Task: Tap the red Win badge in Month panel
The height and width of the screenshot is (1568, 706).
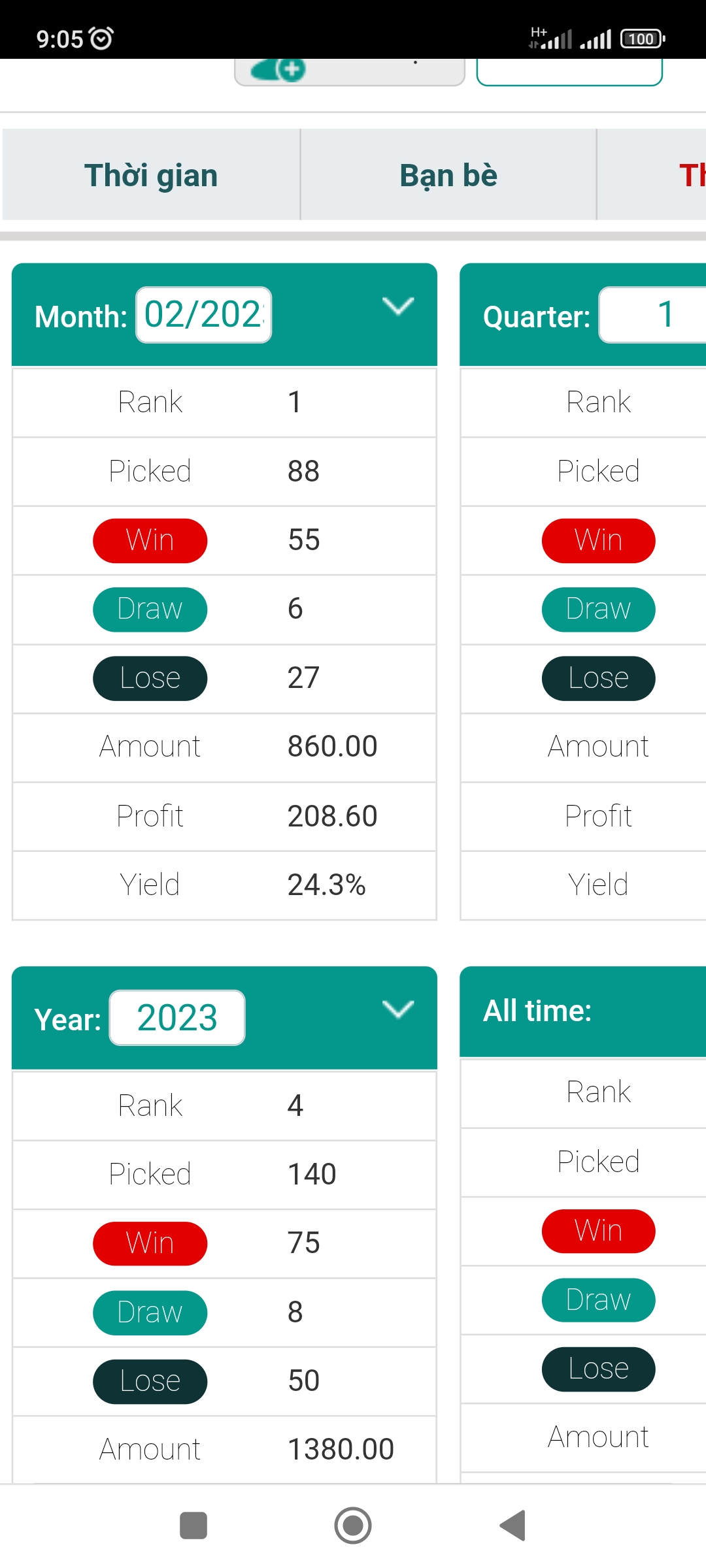Action: 150,540
